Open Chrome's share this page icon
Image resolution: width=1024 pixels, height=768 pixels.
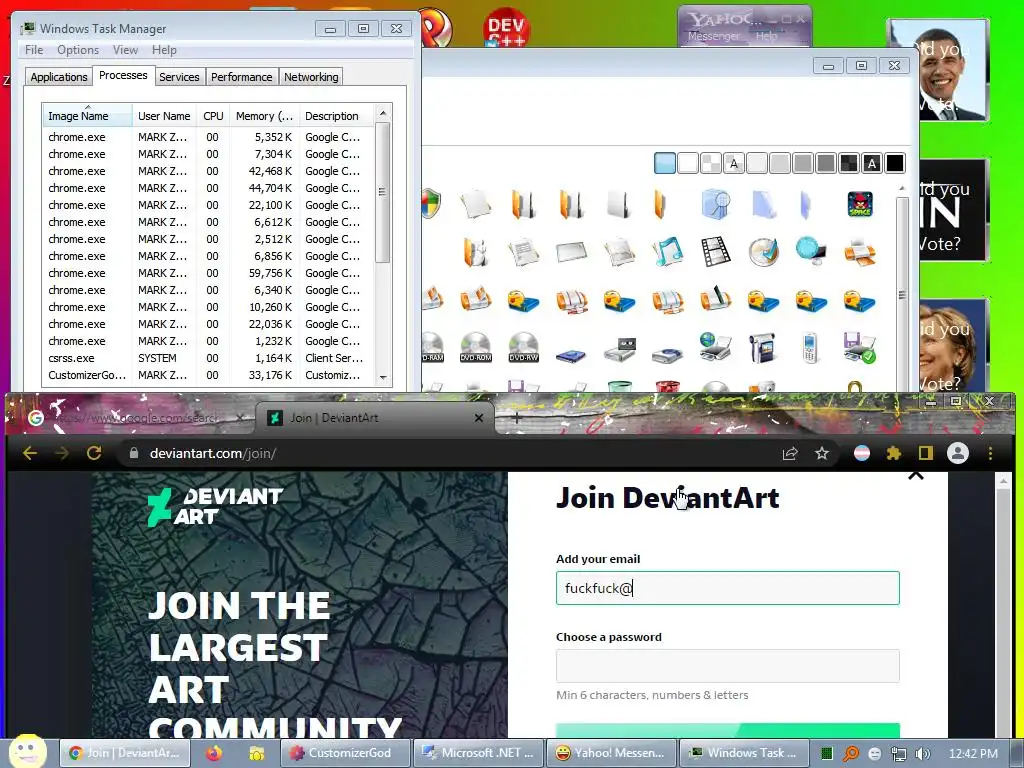coord(790,453)
